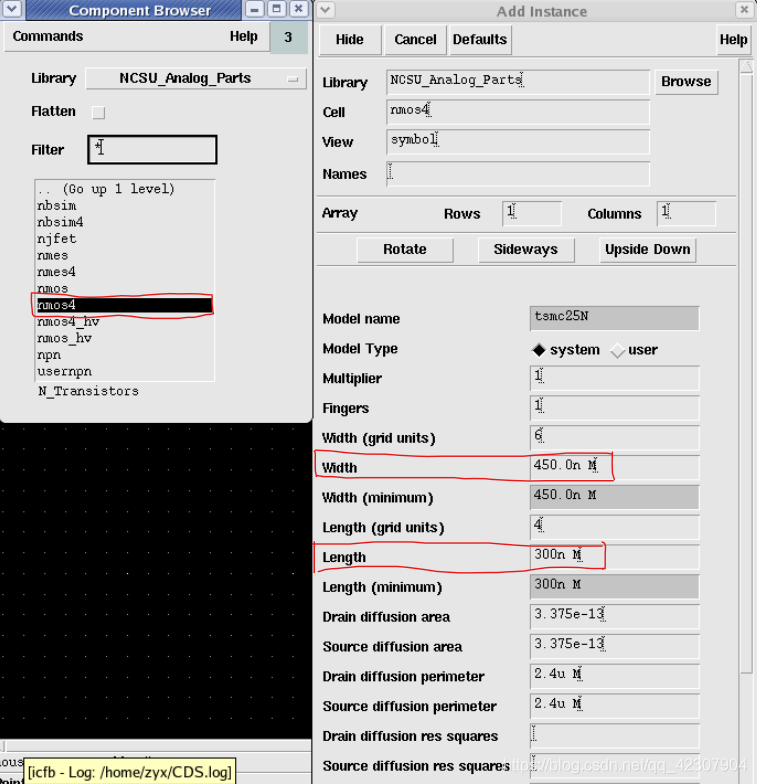The image size is (757, 784).
Task: Edit the Array Rows field
Action: pos(532,214)
